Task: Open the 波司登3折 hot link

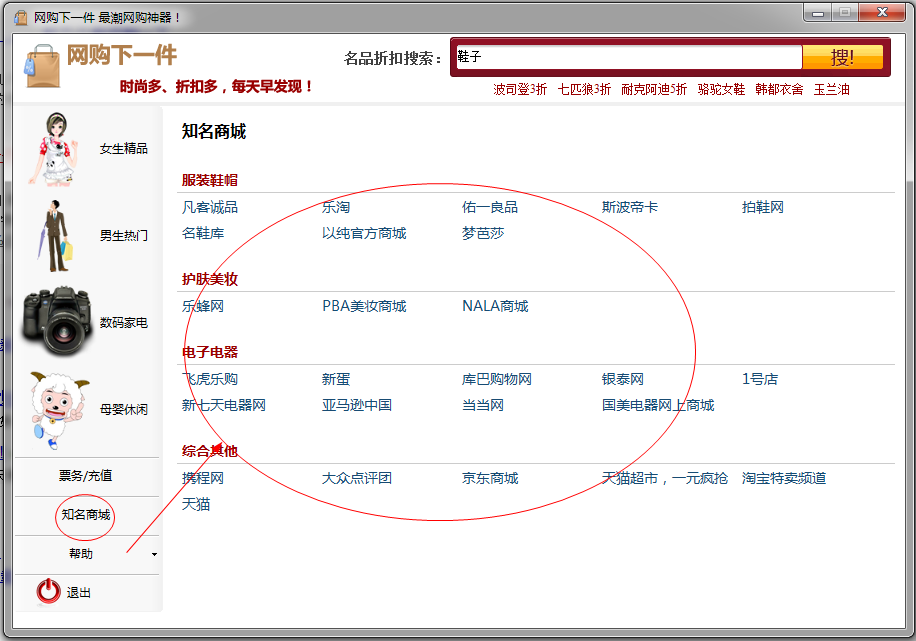Action: coord(520,89)
